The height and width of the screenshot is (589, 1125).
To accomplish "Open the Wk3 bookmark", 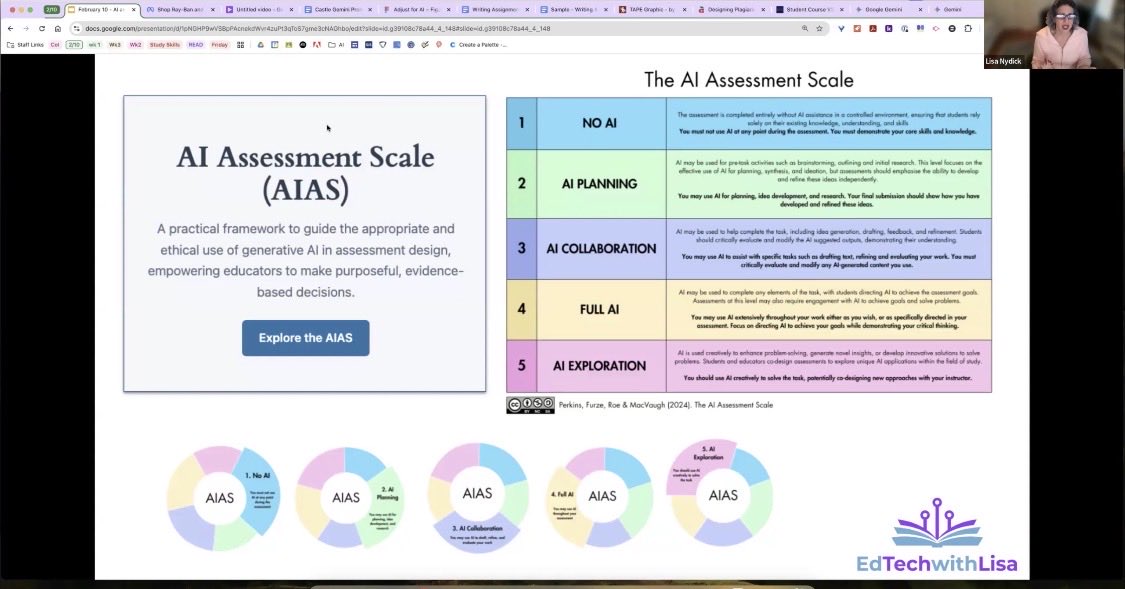I will pos(115,44).
